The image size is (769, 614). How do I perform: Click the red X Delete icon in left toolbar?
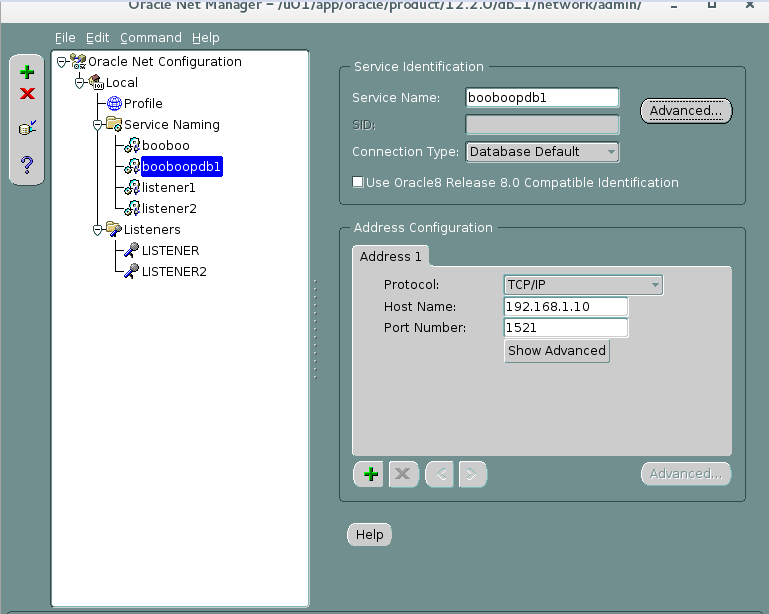27,94
